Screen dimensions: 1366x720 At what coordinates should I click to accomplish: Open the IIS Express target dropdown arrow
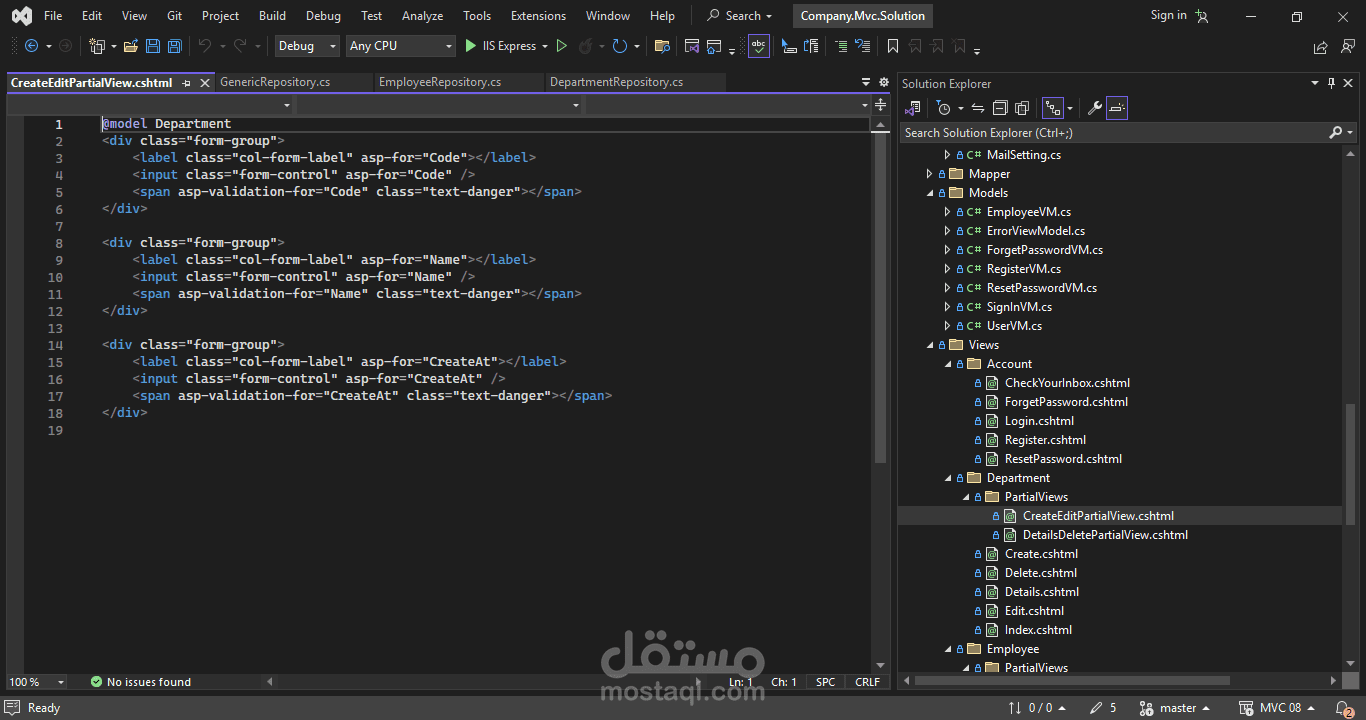click(x=545, y=46)
